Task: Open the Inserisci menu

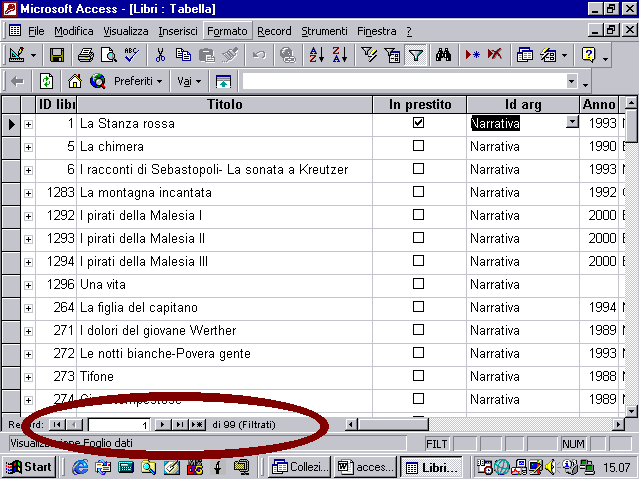Action: pyautogui.click(x=178, y=31)
